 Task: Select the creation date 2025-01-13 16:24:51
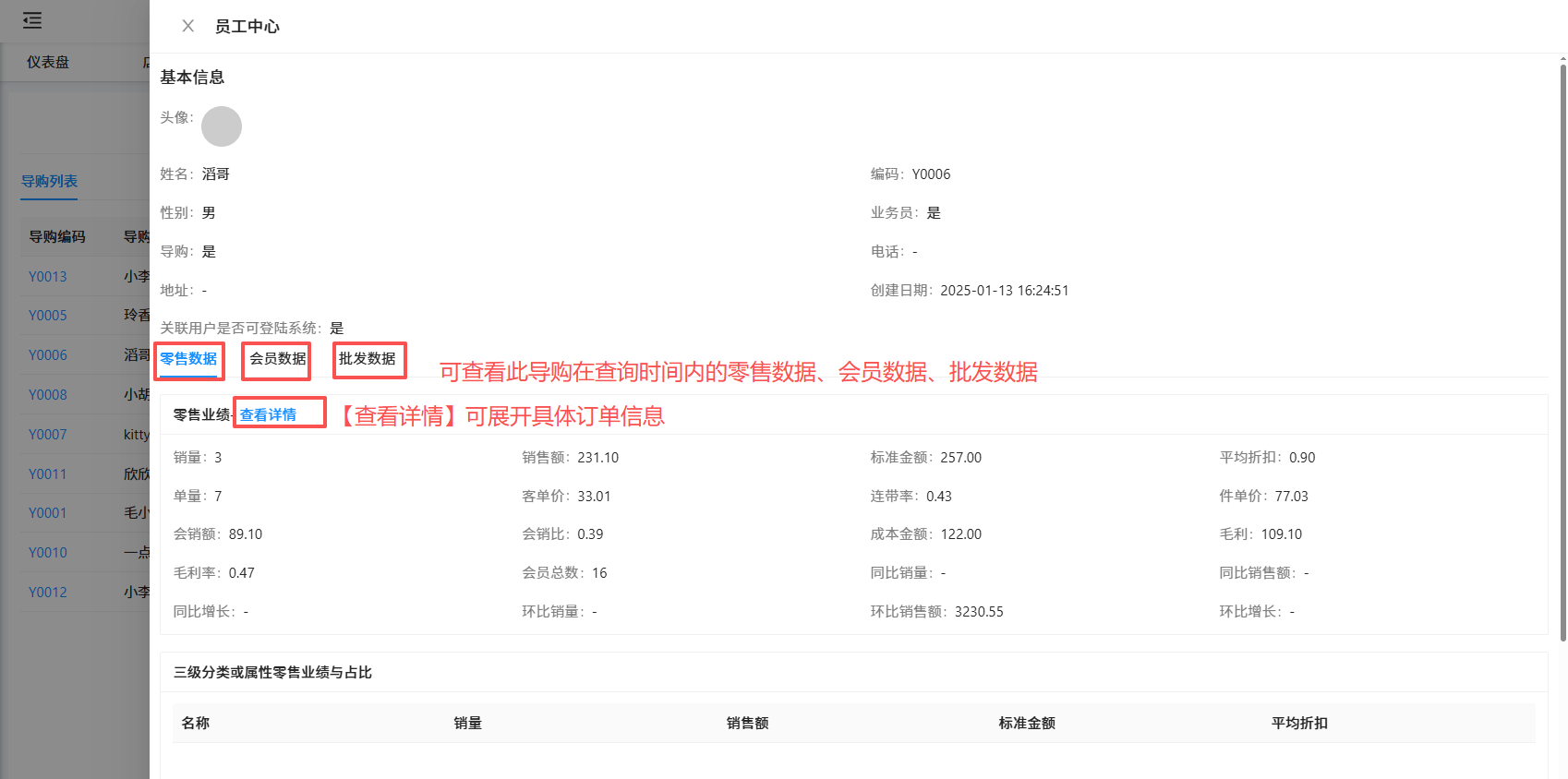[x=1005, y=290]
